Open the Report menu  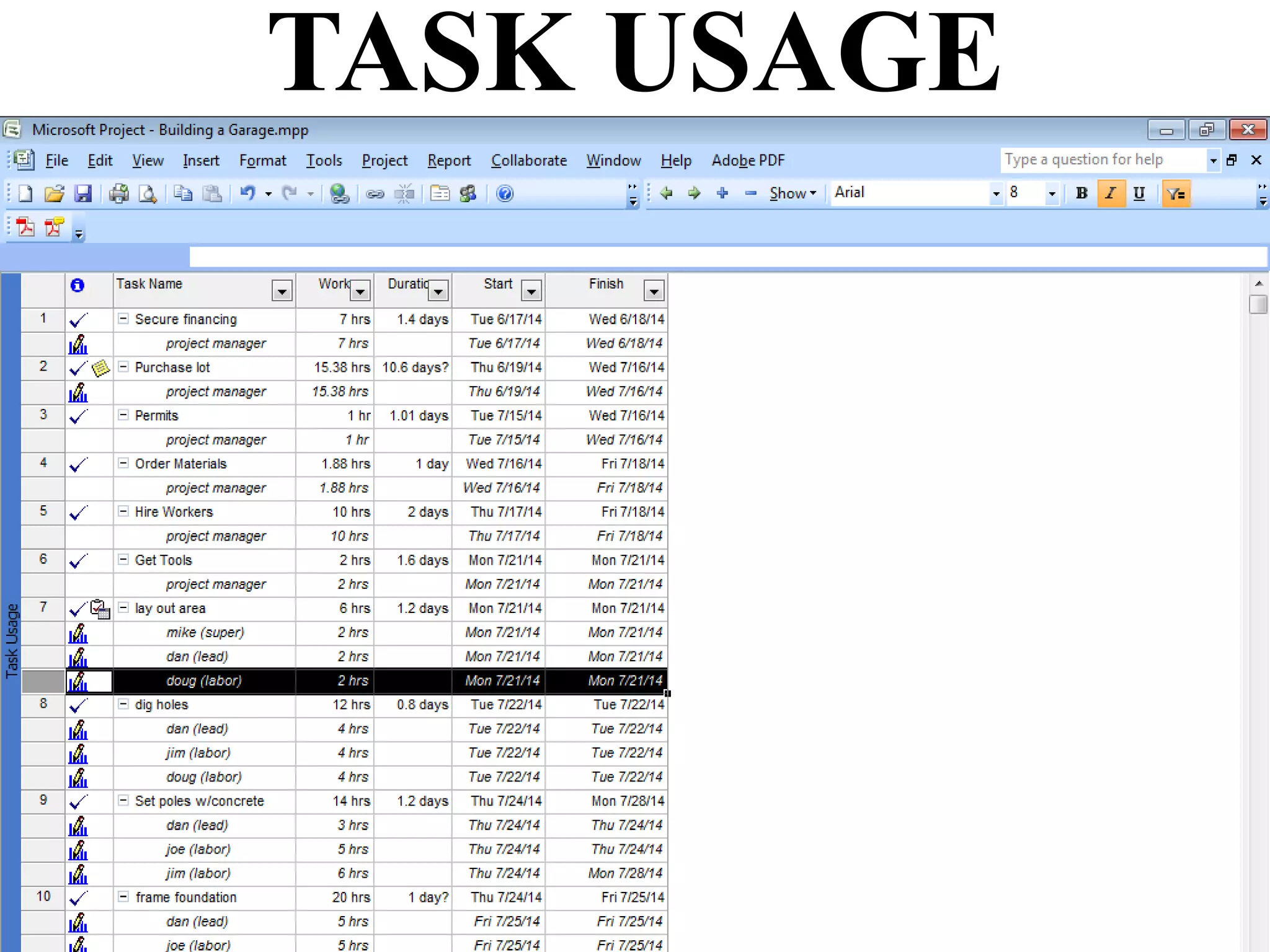coord(449,161)
